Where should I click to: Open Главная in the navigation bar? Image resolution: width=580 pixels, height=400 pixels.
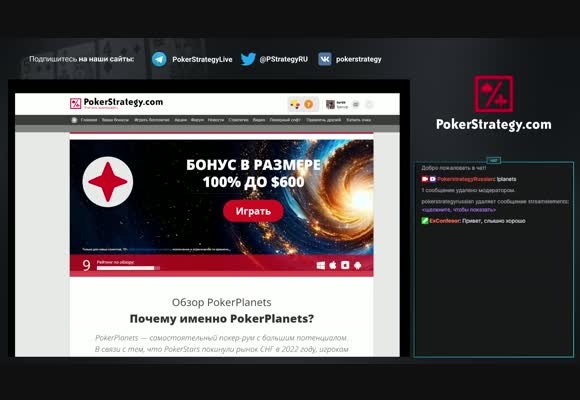click(89, 120)
